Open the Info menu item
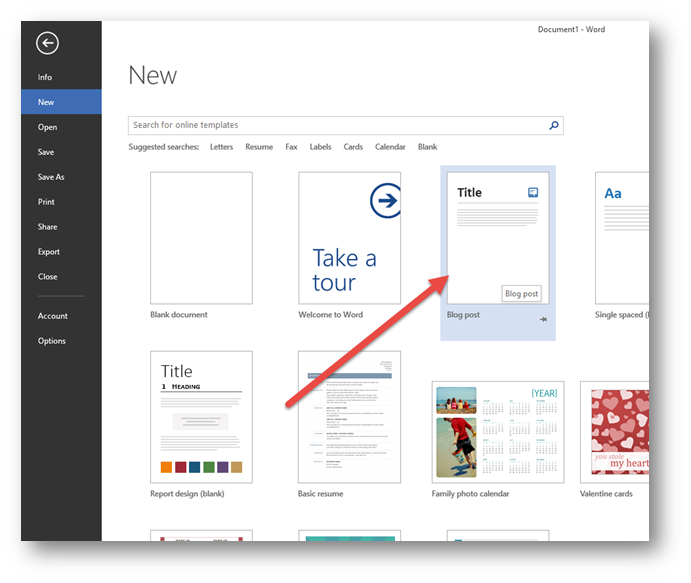This screenshot has height=583, width=691. click(45, 77)
